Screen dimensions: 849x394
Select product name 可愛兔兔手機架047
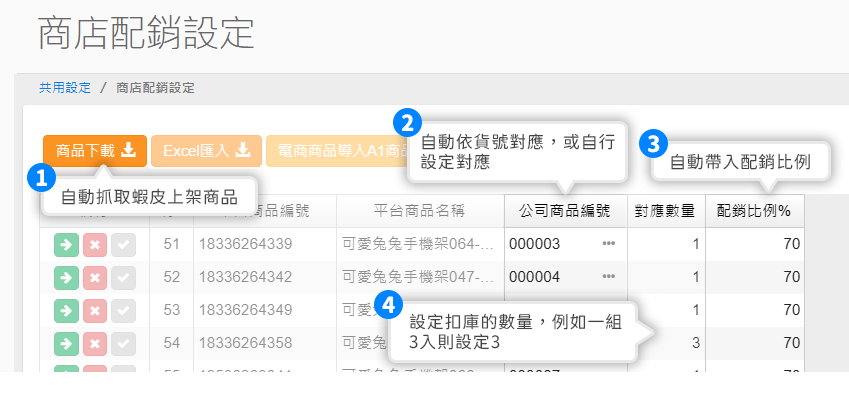(418, 277)
